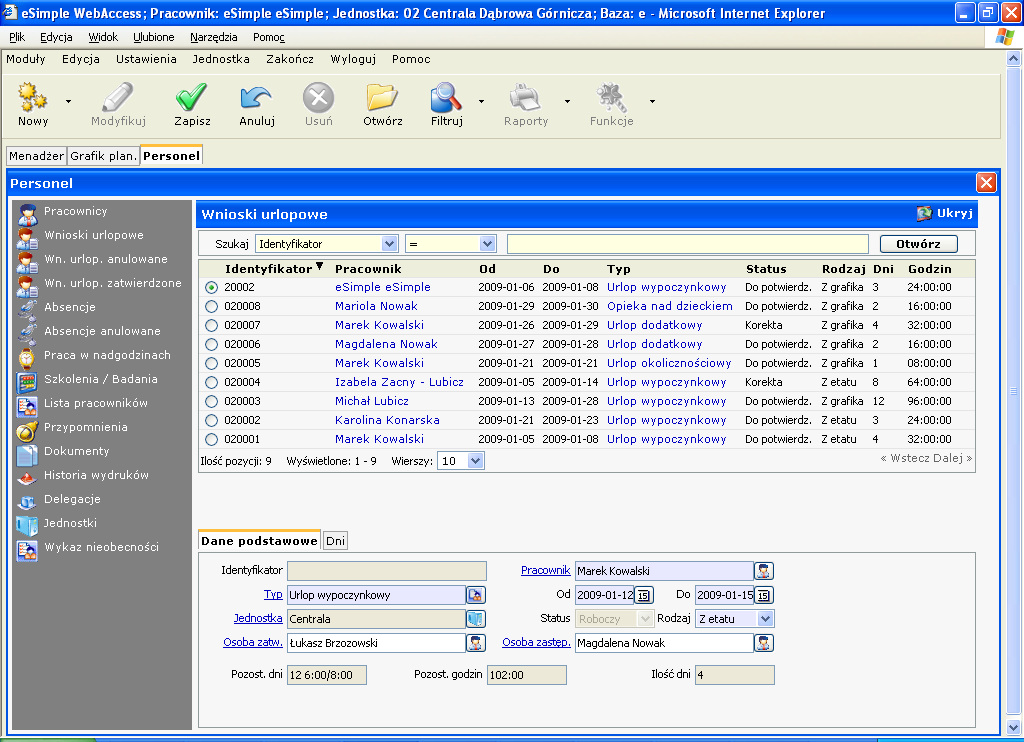
Task: Expand the arrow next to Filtruj
Action: coord(481,101)
